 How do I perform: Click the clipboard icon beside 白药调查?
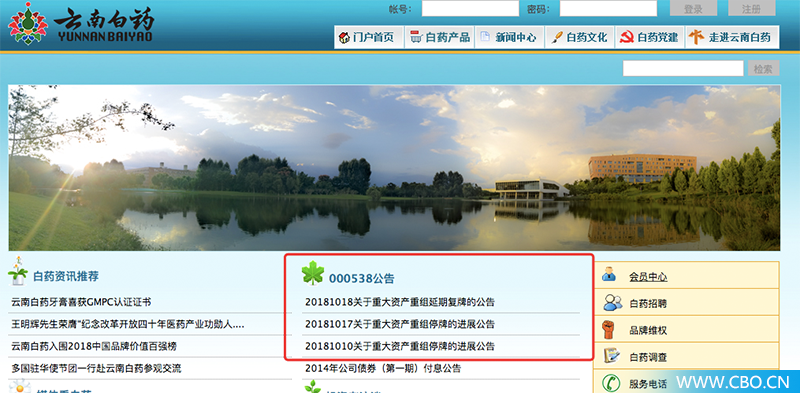click(x=611, y=355)
